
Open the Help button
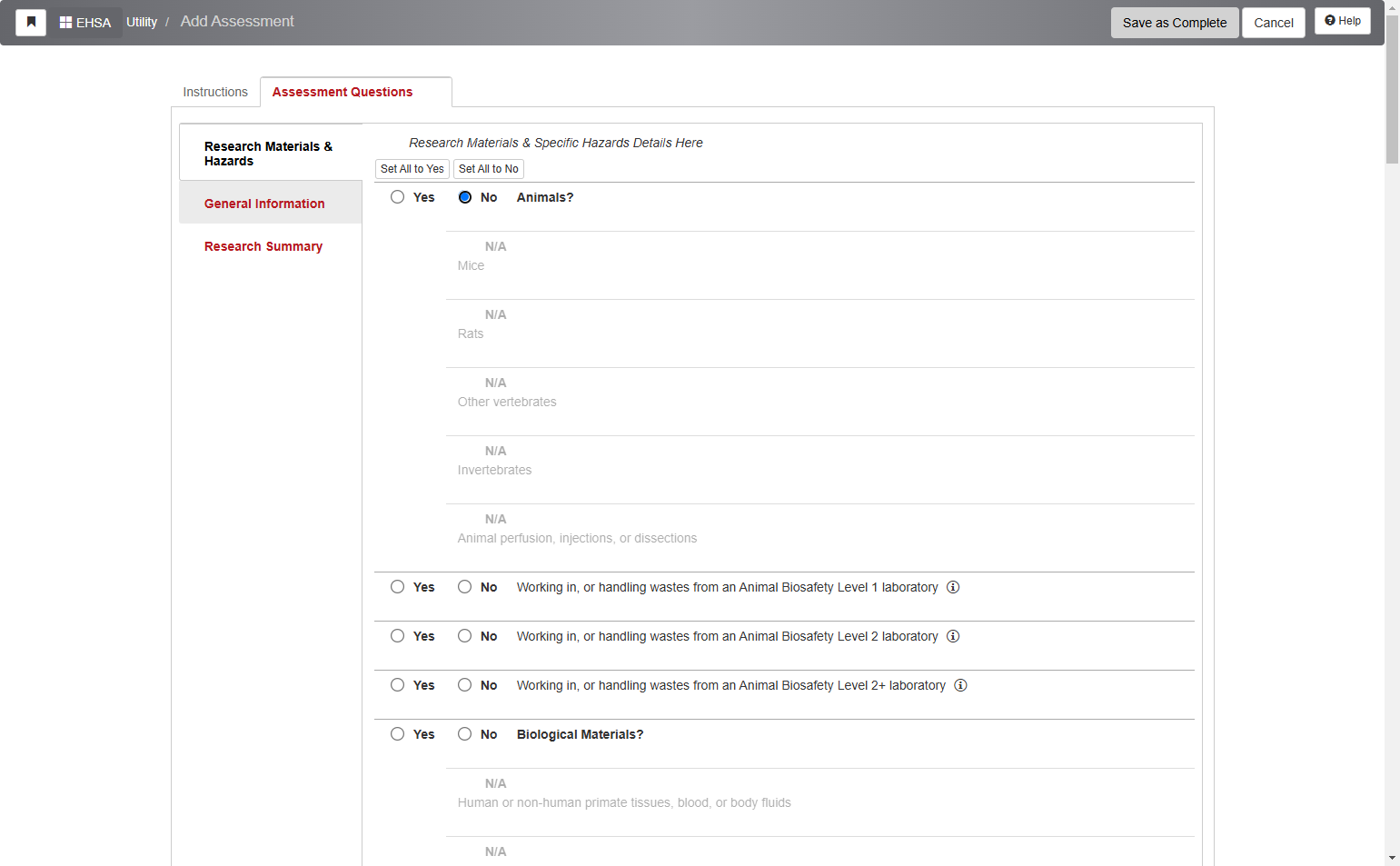pyautogui.click(x=1342, y=21)
